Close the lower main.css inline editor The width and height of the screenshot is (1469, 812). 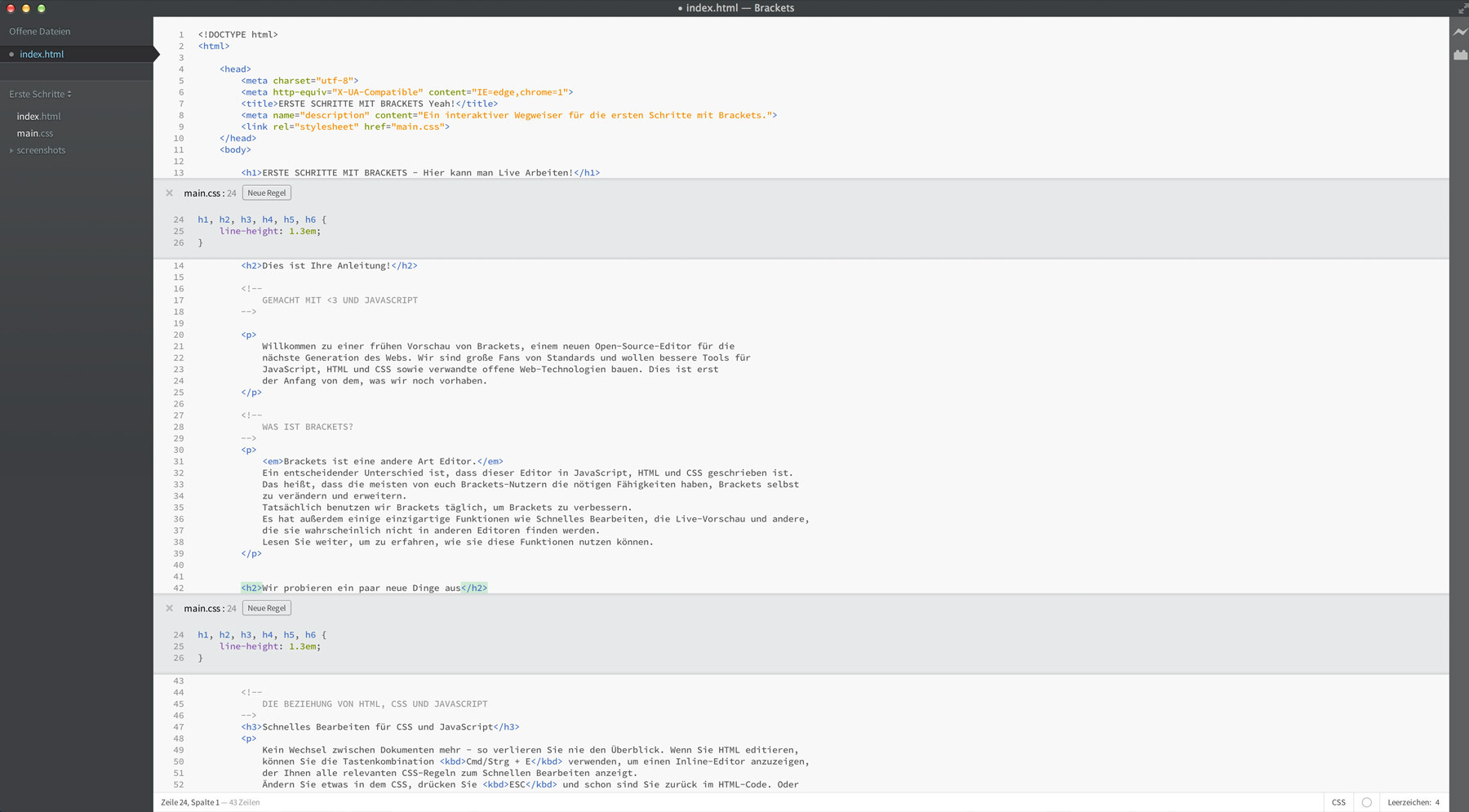point(169,609)
